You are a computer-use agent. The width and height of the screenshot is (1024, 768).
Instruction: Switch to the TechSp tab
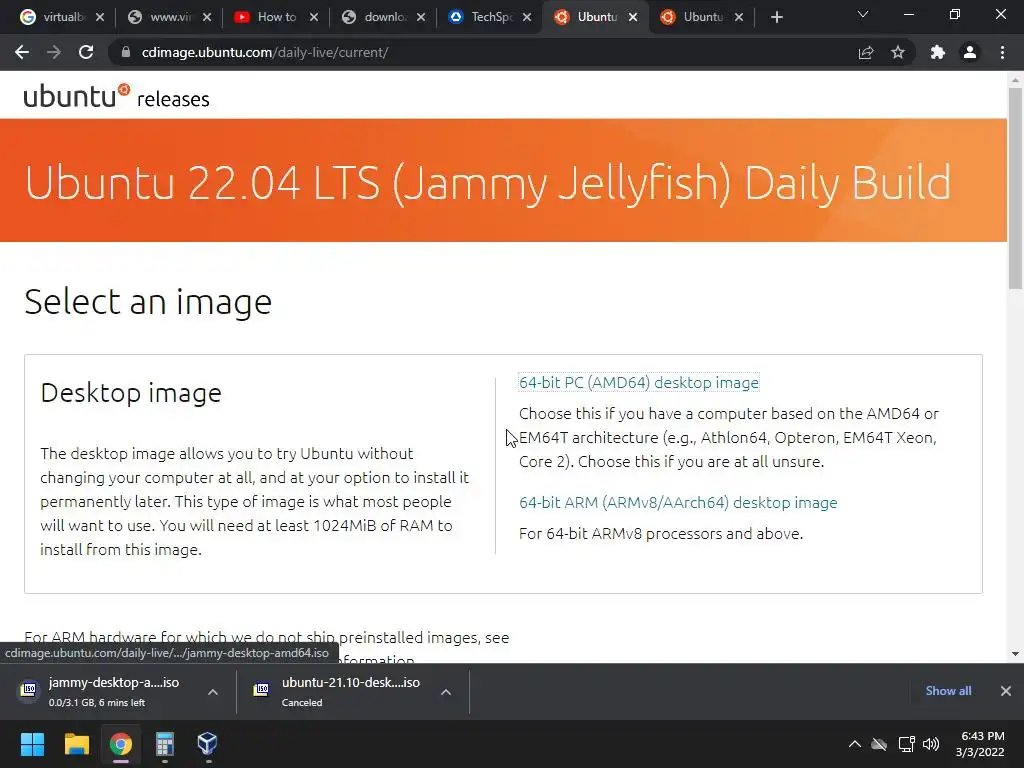[x=482, y=17]
